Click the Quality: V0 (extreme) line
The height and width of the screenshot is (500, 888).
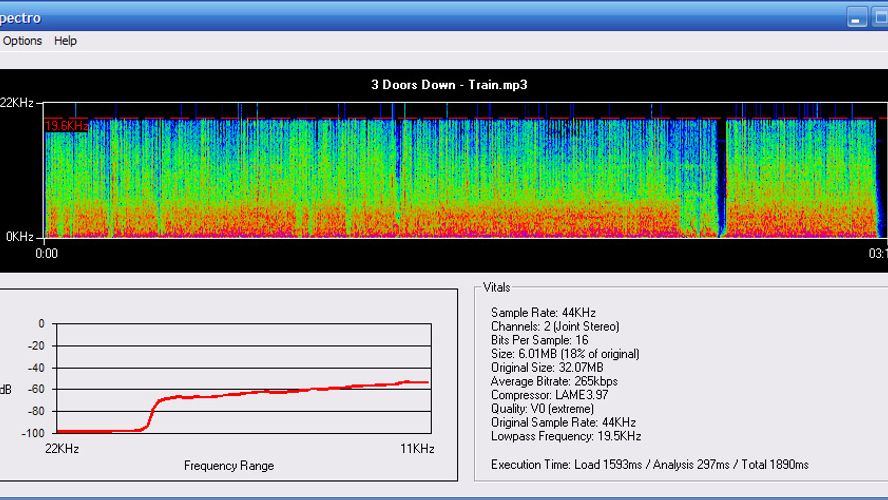coord(543,409)
